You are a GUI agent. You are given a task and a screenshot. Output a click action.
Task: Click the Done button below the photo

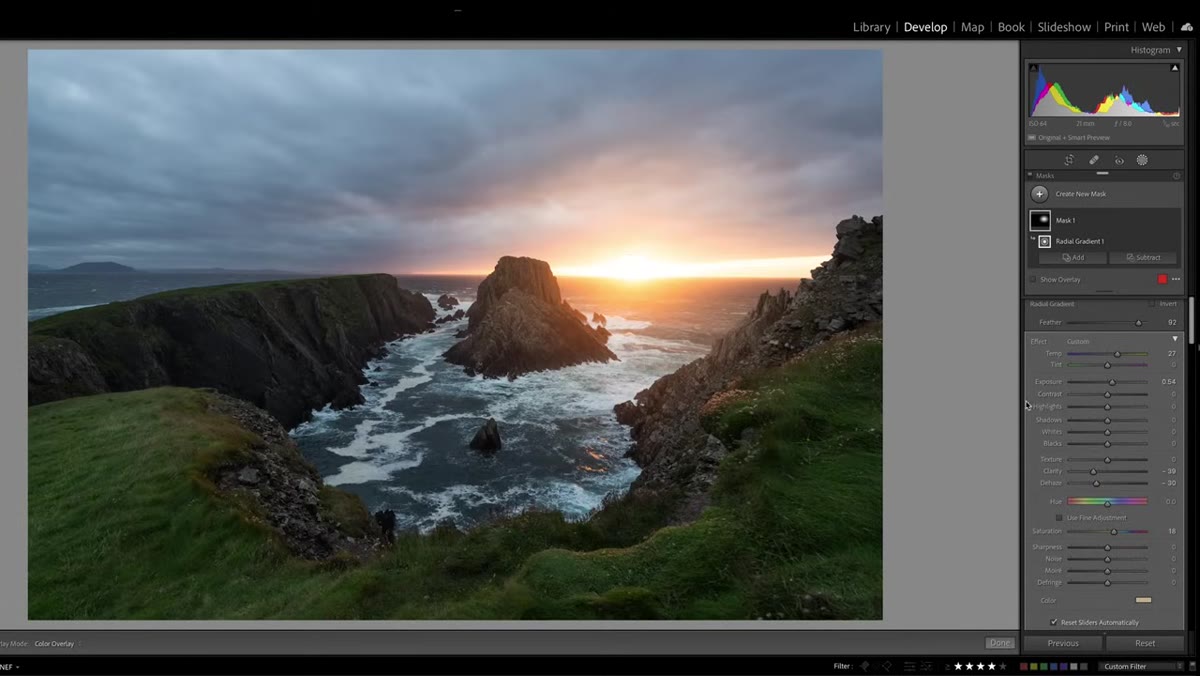(999, 643)
